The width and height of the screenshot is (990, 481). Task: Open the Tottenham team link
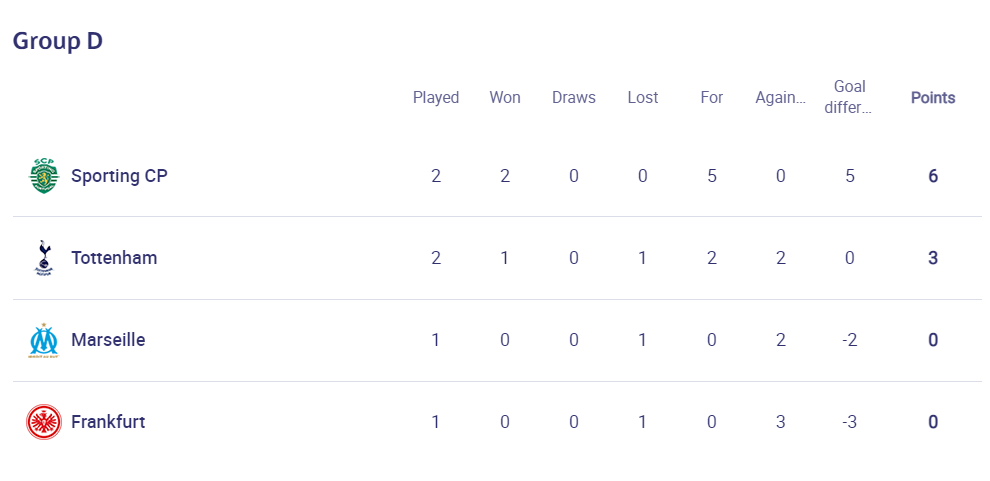pos(114,258)
